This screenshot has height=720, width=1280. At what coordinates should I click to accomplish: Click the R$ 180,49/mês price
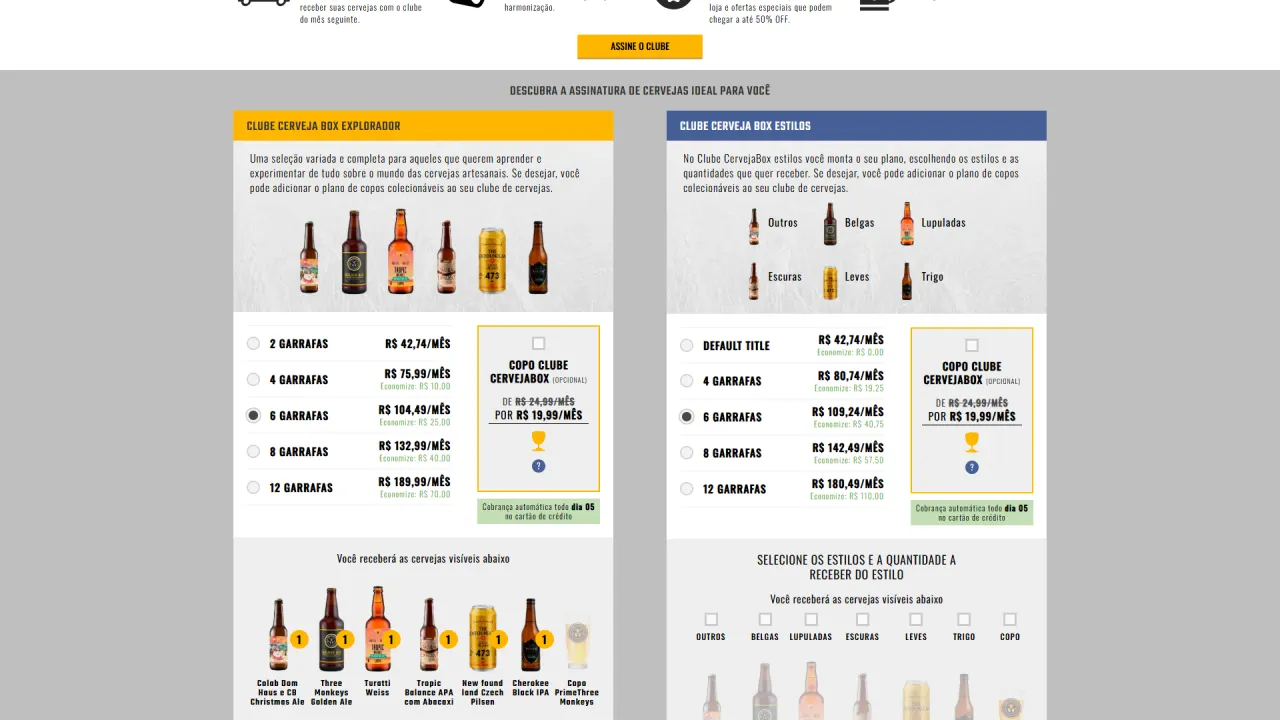848,484
